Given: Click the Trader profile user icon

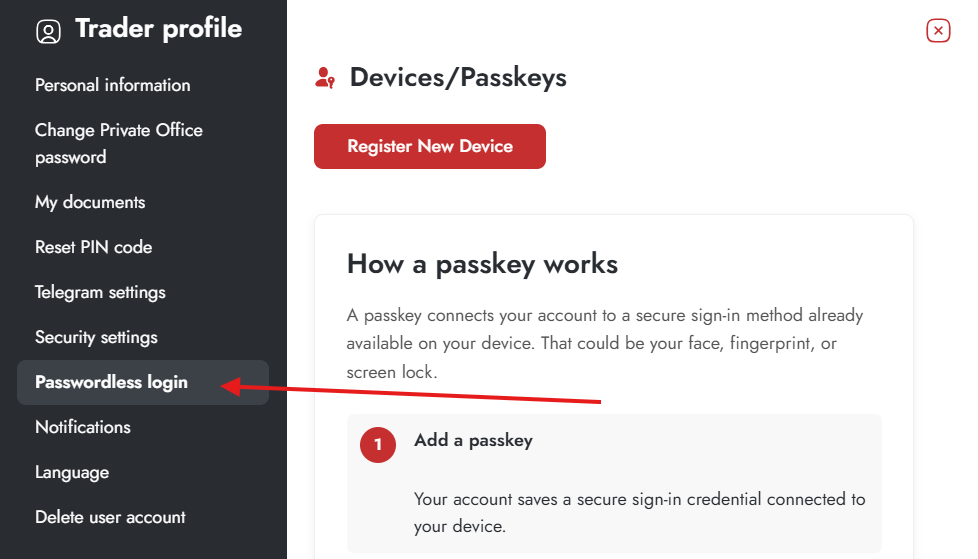Looking at the screenshot, I should coord(48,32).
